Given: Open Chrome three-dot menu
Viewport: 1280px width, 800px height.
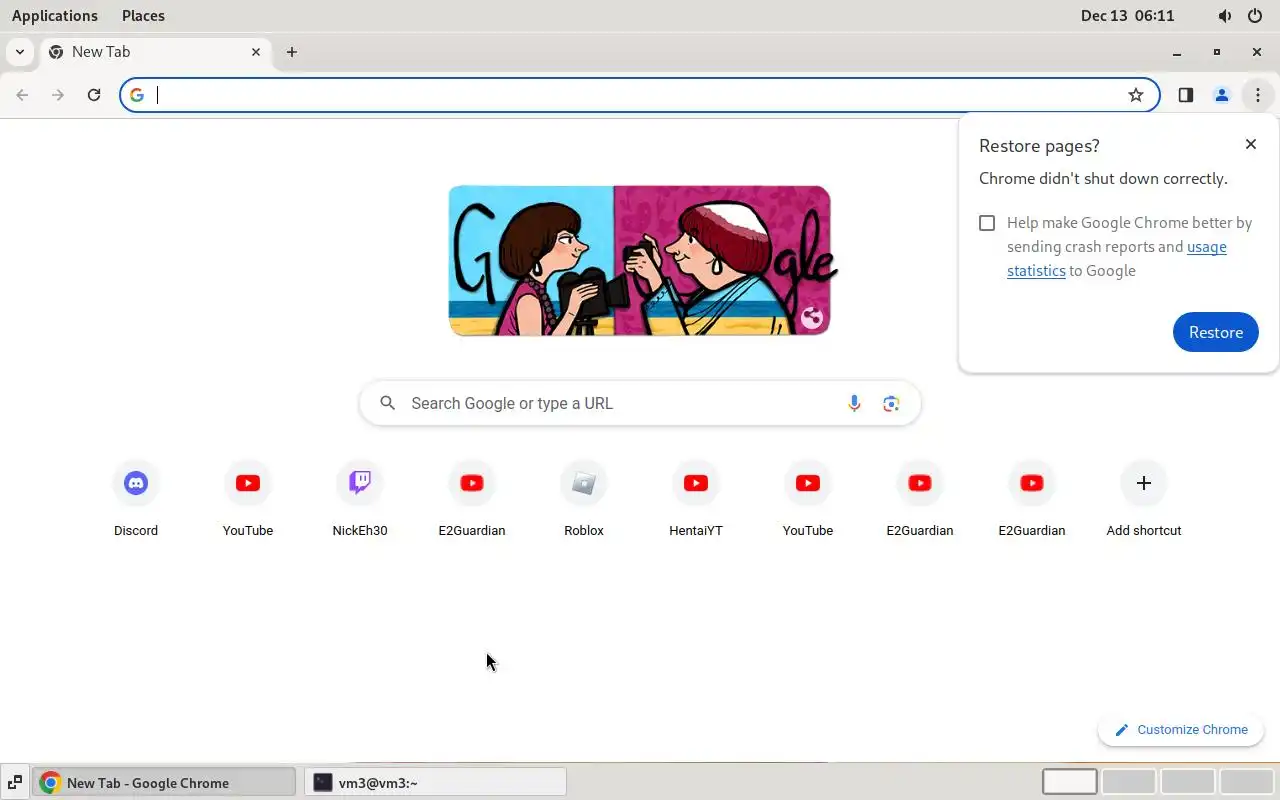Looking at the screenshot, I should [1258, 95].
